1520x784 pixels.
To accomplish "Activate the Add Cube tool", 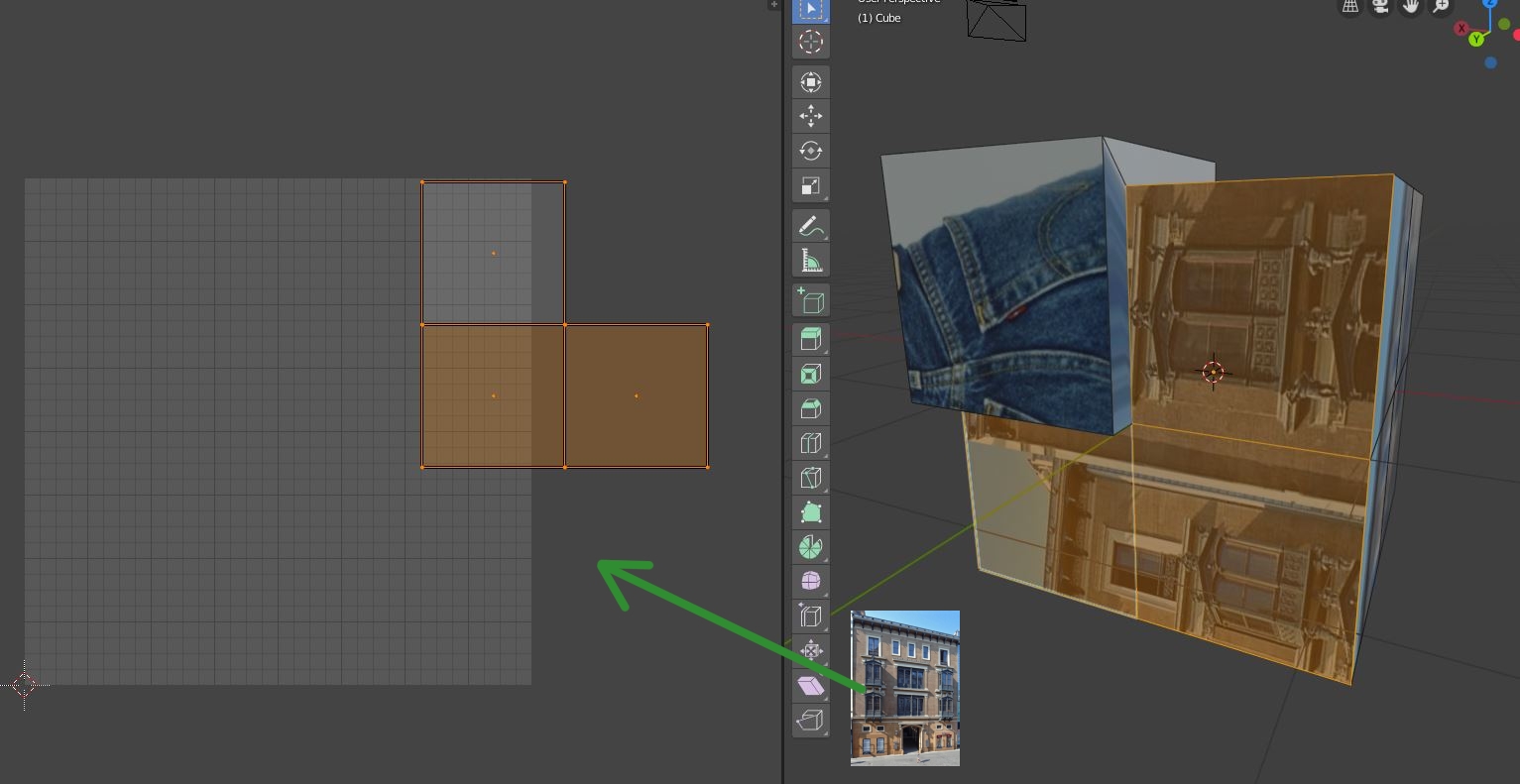I will pos(811,300).
